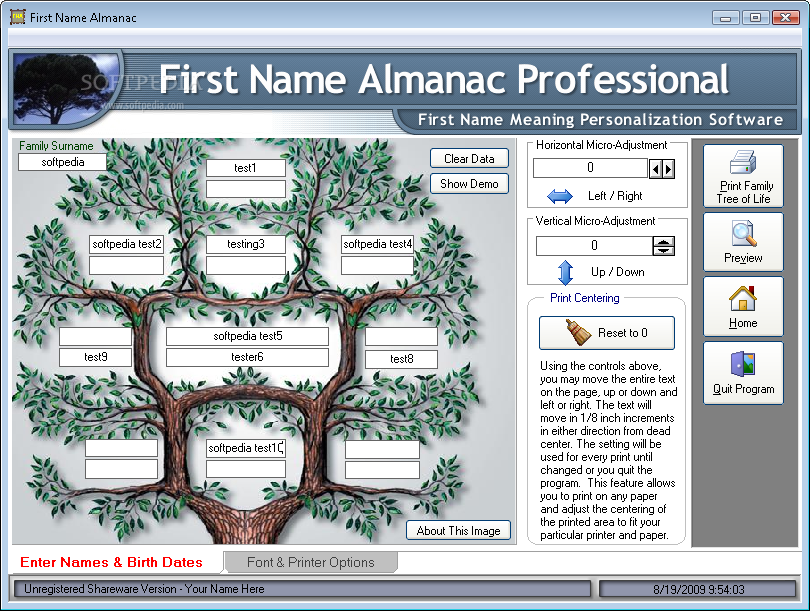Screen dimensions: 810x611
Task: Click the field containing softpedia test5
Action: [x=247, y=336]
